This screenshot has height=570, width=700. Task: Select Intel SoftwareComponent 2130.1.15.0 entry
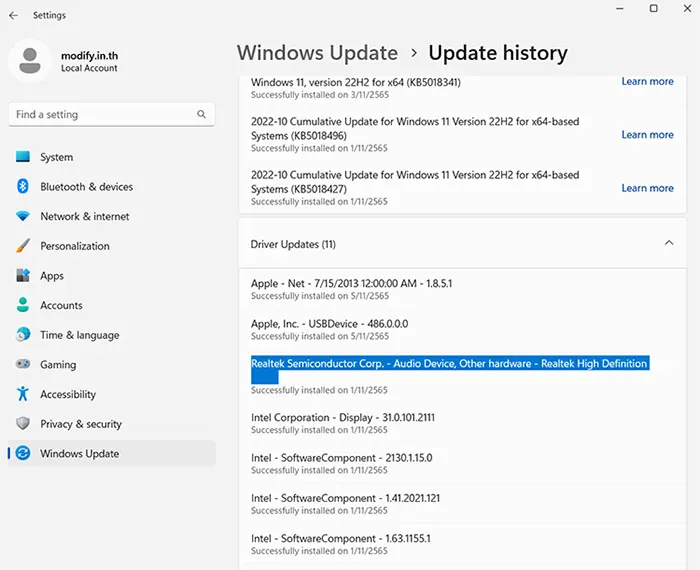click(342, 463)
